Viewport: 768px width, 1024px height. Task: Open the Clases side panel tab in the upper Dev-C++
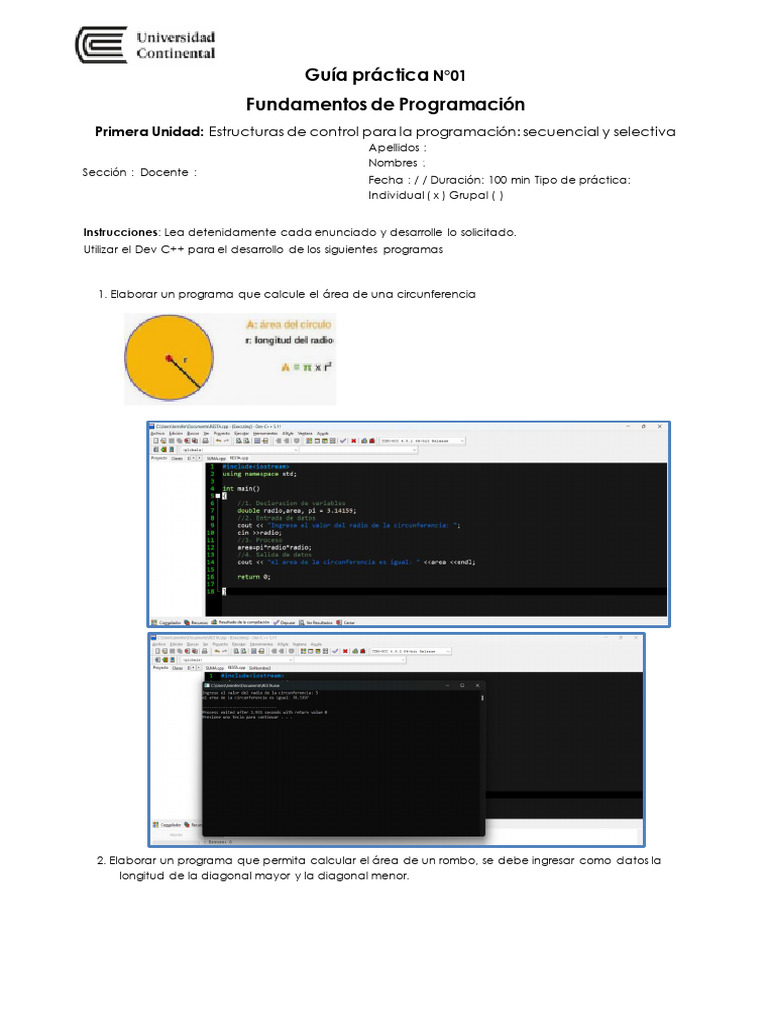(176, 458)
